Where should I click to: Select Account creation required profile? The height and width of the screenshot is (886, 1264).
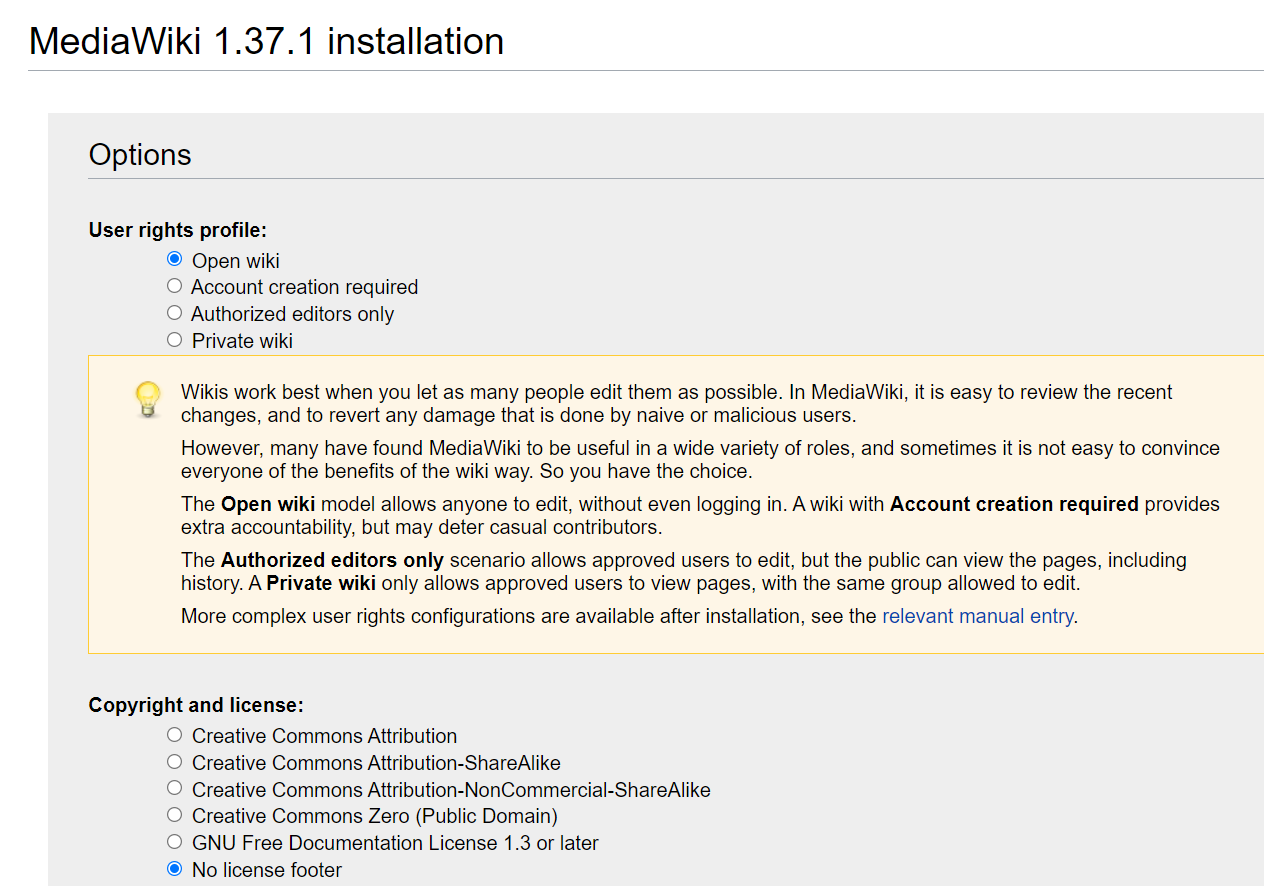pyautogui.click(x=174, y=285)
